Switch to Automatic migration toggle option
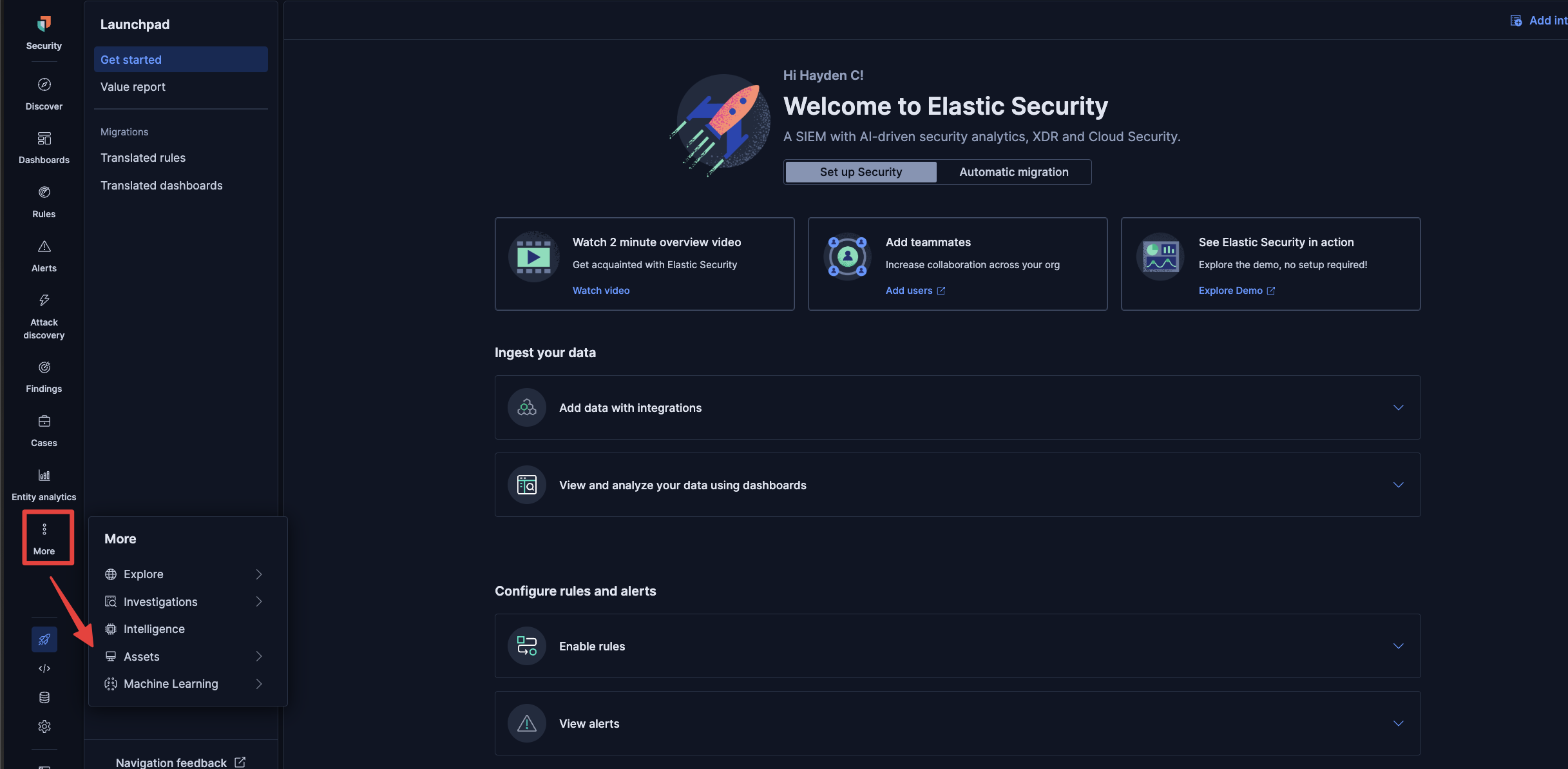 click(x=1013, y=172)
